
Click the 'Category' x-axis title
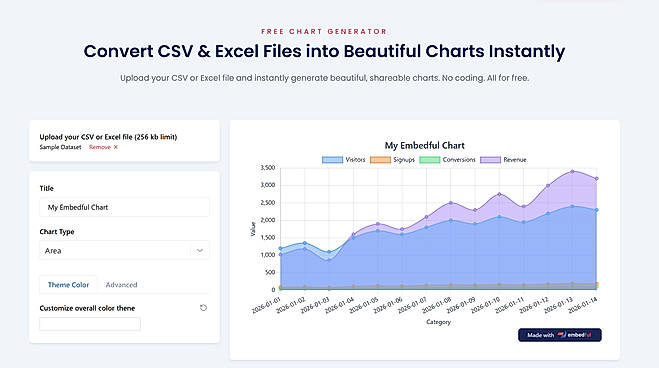tap(438, 322)
